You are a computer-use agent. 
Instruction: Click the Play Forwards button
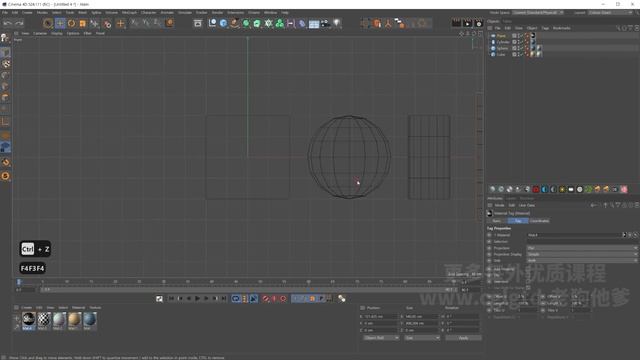pos(198,299)
